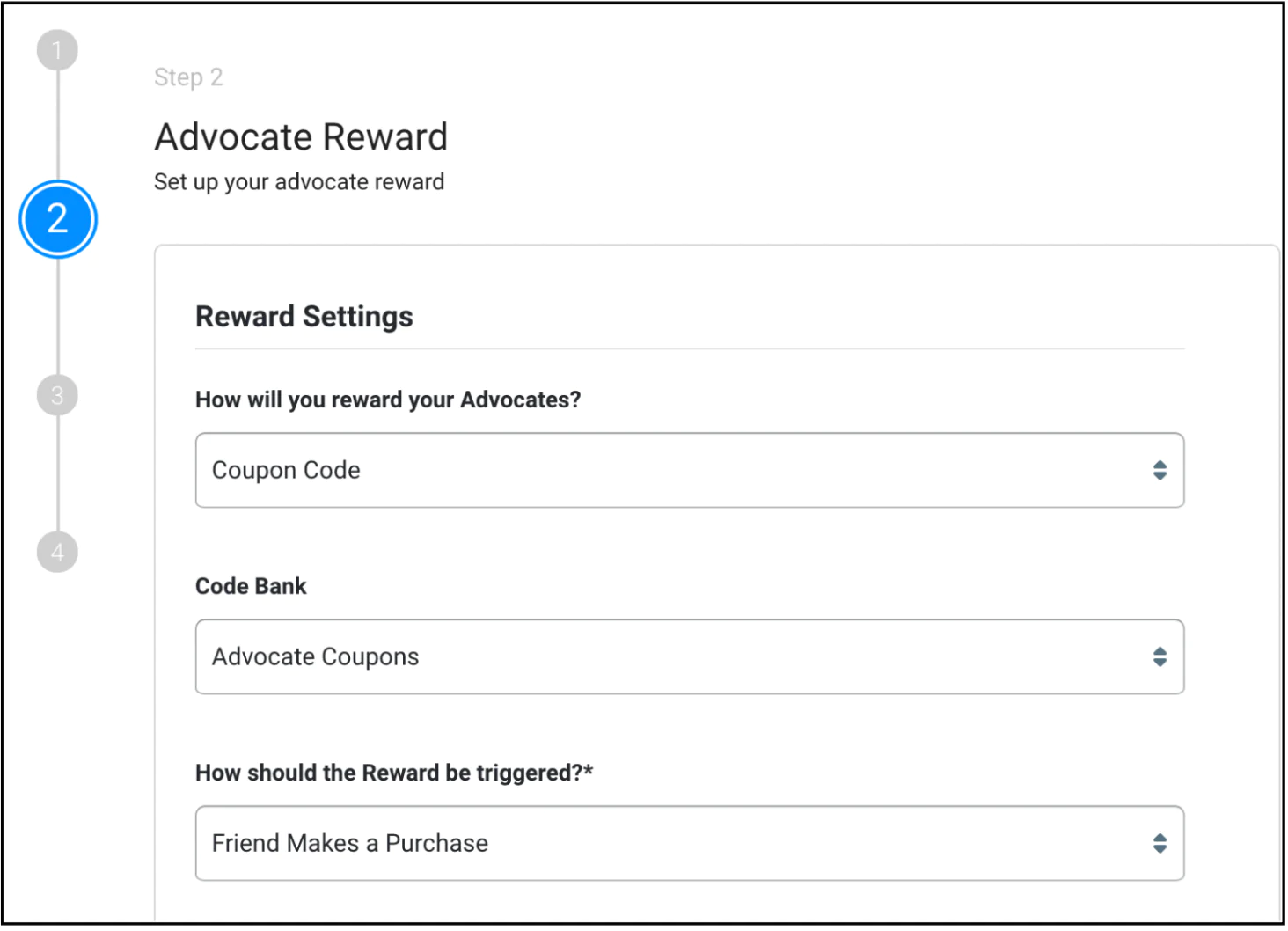Select step 3 circle in the stepper
This screenshot has height=931, width=1288.
point(57,396)
